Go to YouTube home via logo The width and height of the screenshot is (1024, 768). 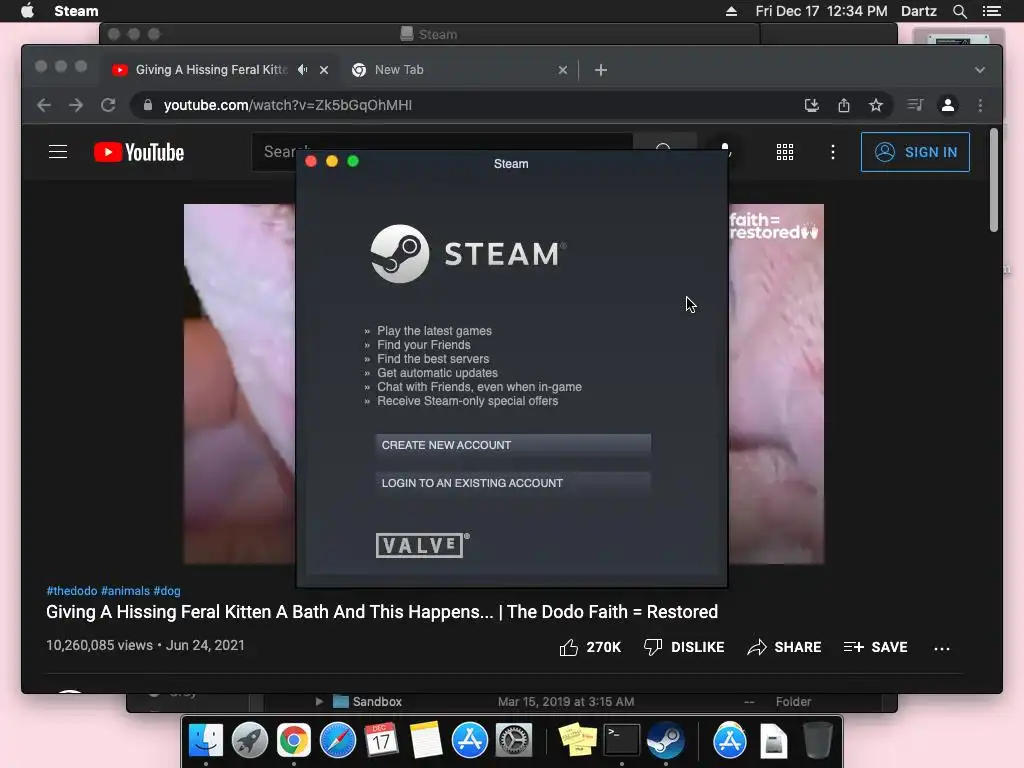(x=139, y=152)
